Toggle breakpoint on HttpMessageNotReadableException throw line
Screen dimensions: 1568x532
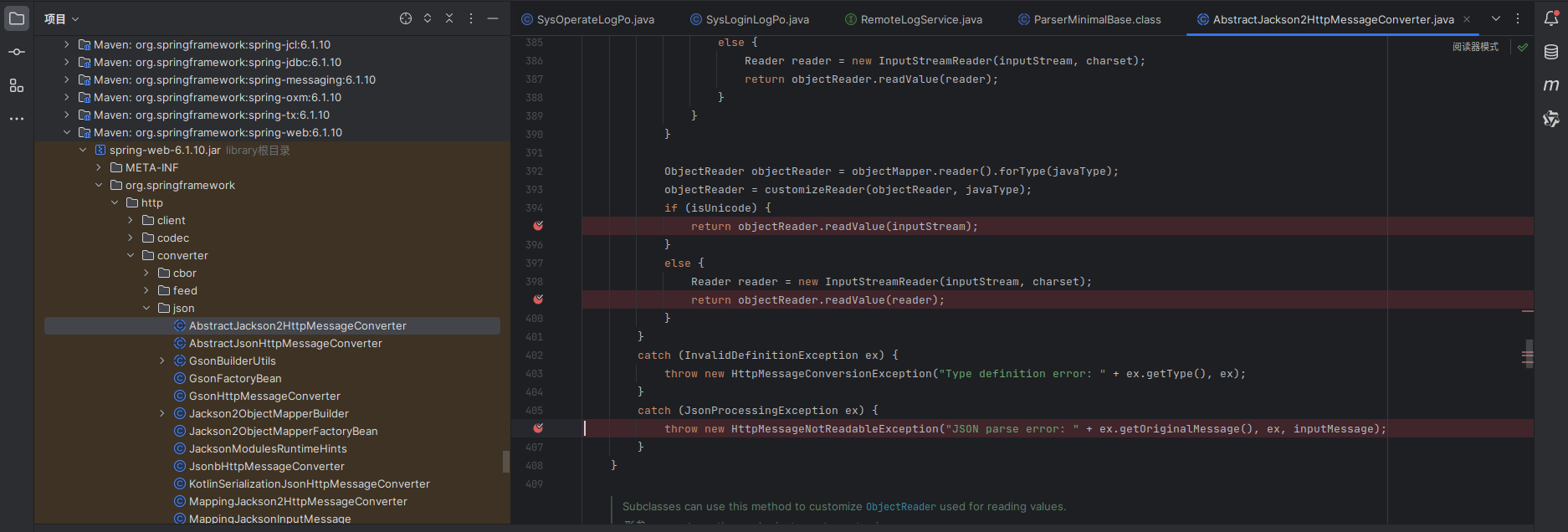tap(538, 428)
